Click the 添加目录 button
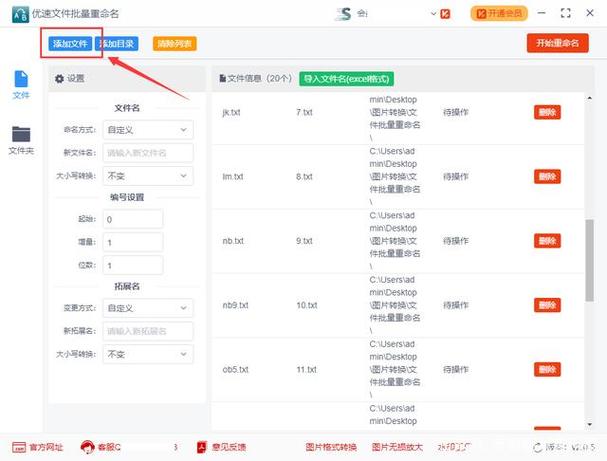Screen dimensions: 607x461 click(117, 44)
